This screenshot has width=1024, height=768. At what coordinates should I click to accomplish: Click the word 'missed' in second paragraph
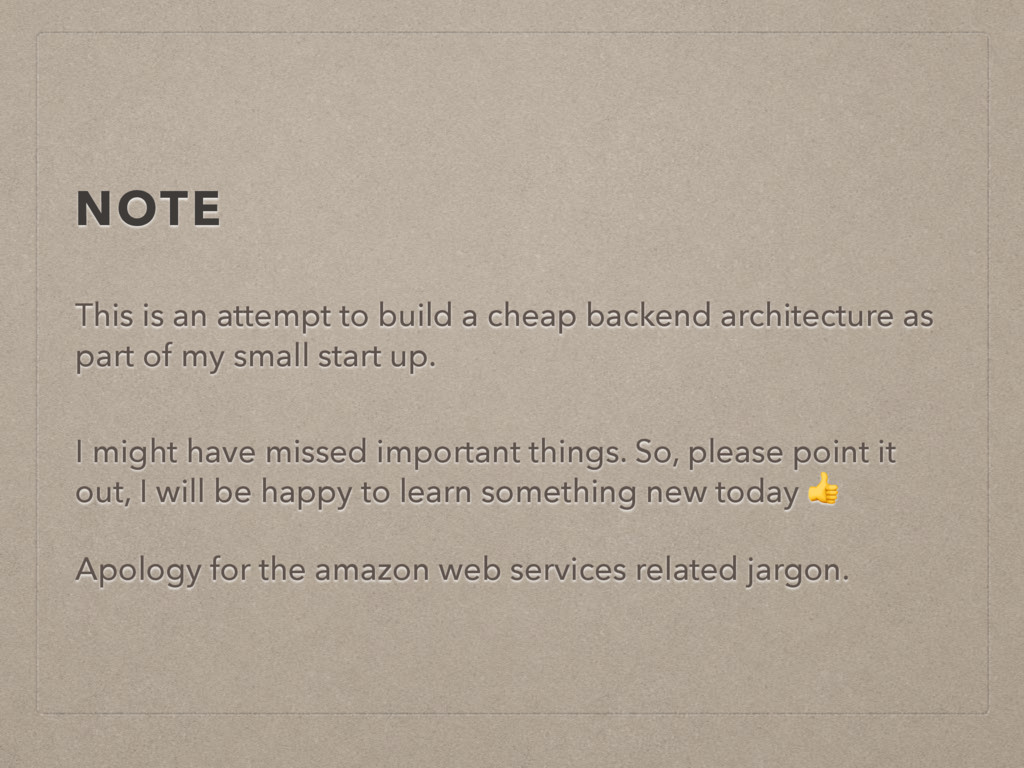tap(316, 453)
